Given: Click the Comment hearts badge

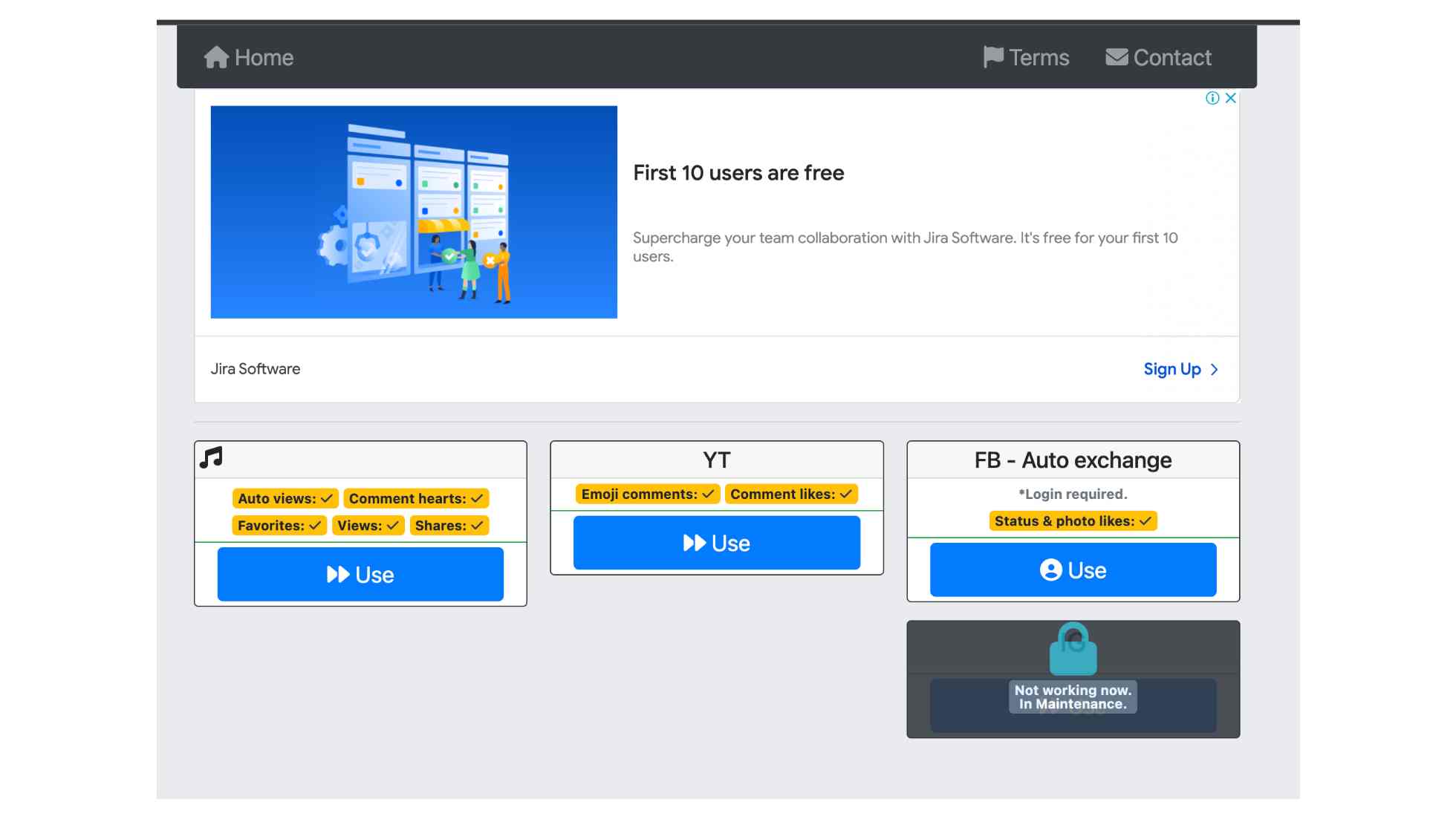Looking at the screenshot, I should click(416, 499).
